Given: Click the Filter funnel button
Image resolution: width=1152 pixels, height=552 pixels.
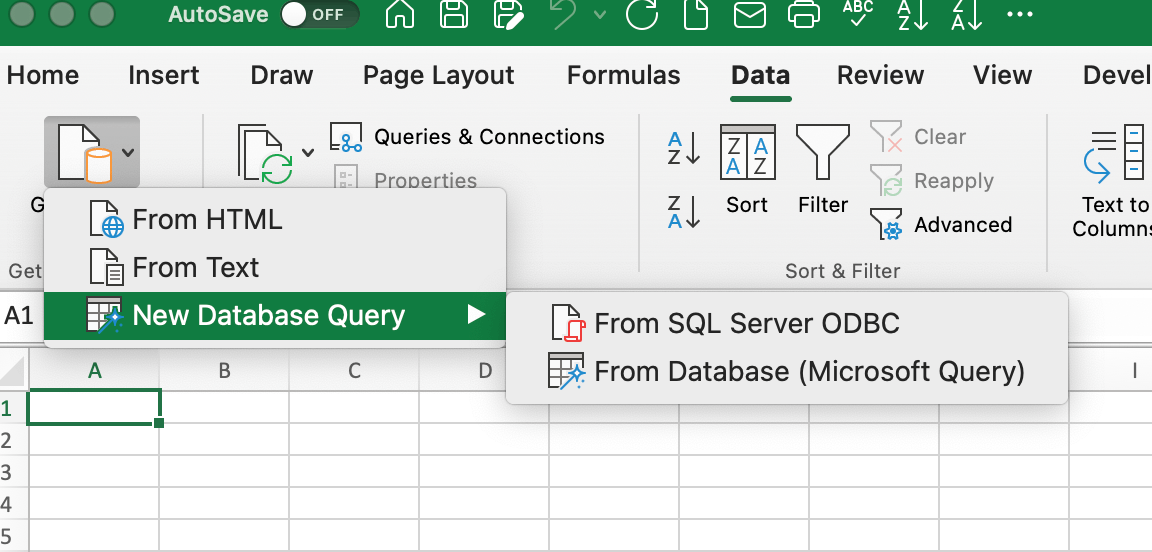Looking at the screenshot, I should [823, 171].
